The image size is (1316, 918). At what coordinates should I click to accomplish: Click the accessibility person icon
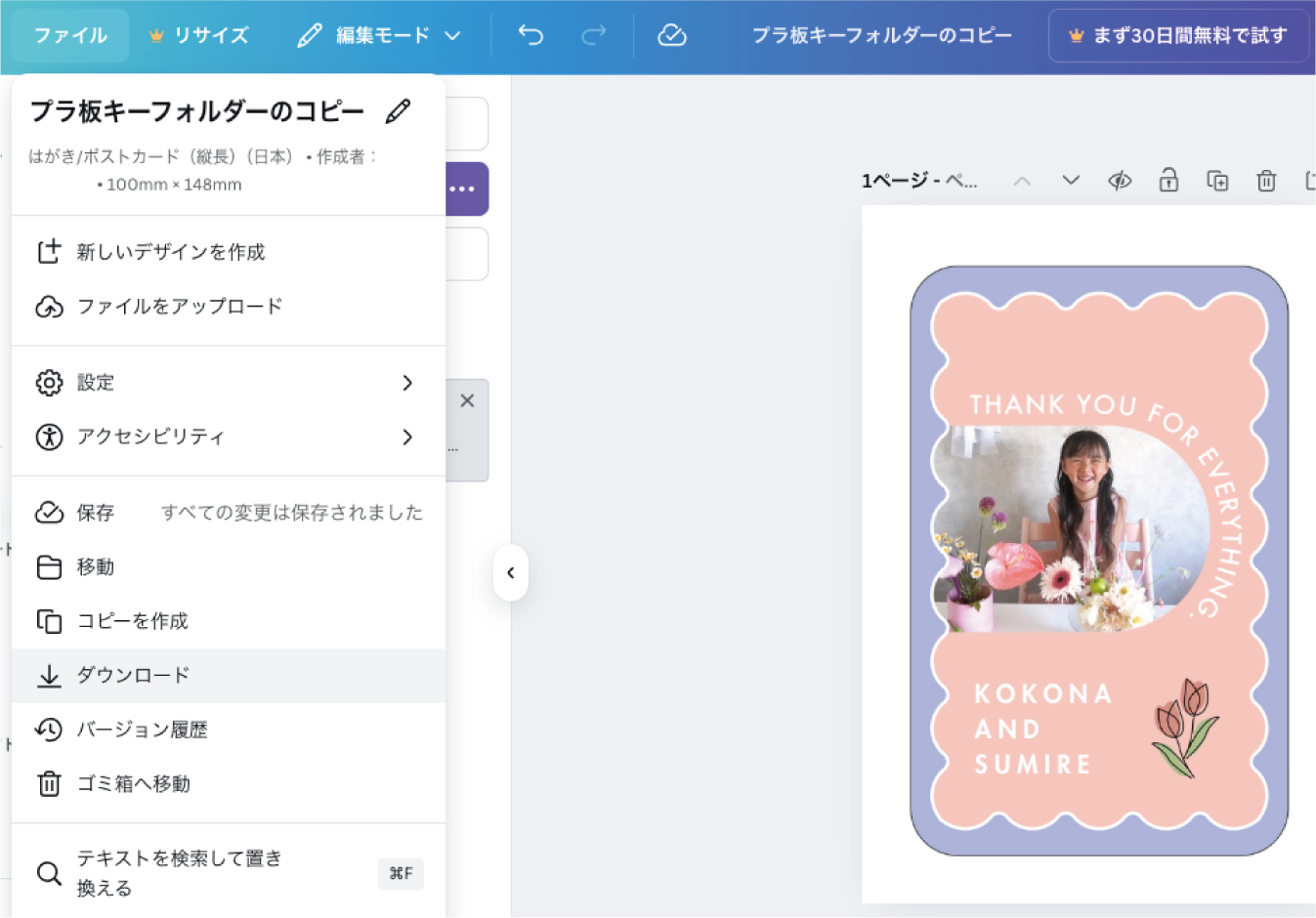pos(49,437)
